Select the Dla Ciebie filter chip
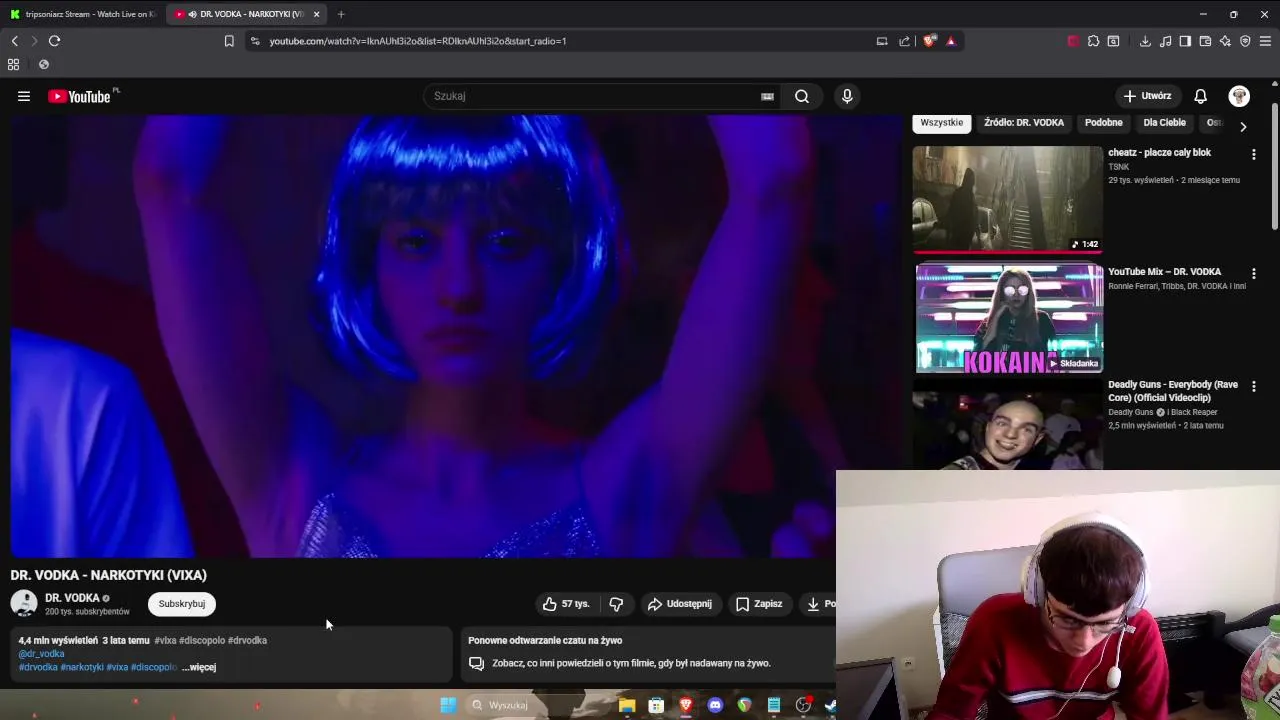Image resolution: width=1280 pixels, height=720 pixels. [1164, 123]
